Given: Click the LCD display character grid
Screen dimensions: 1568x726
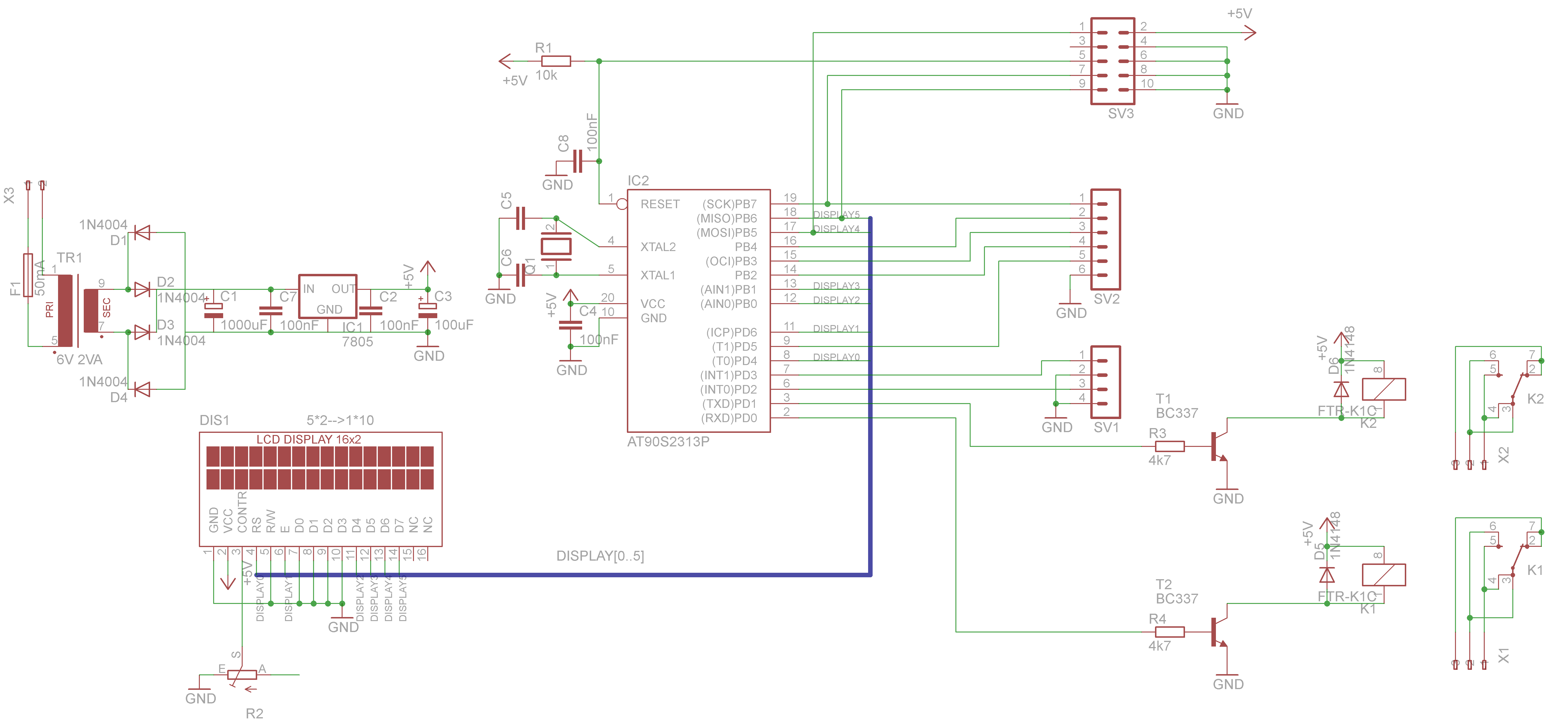Looking at the screenshot, I should pos(320,468).
